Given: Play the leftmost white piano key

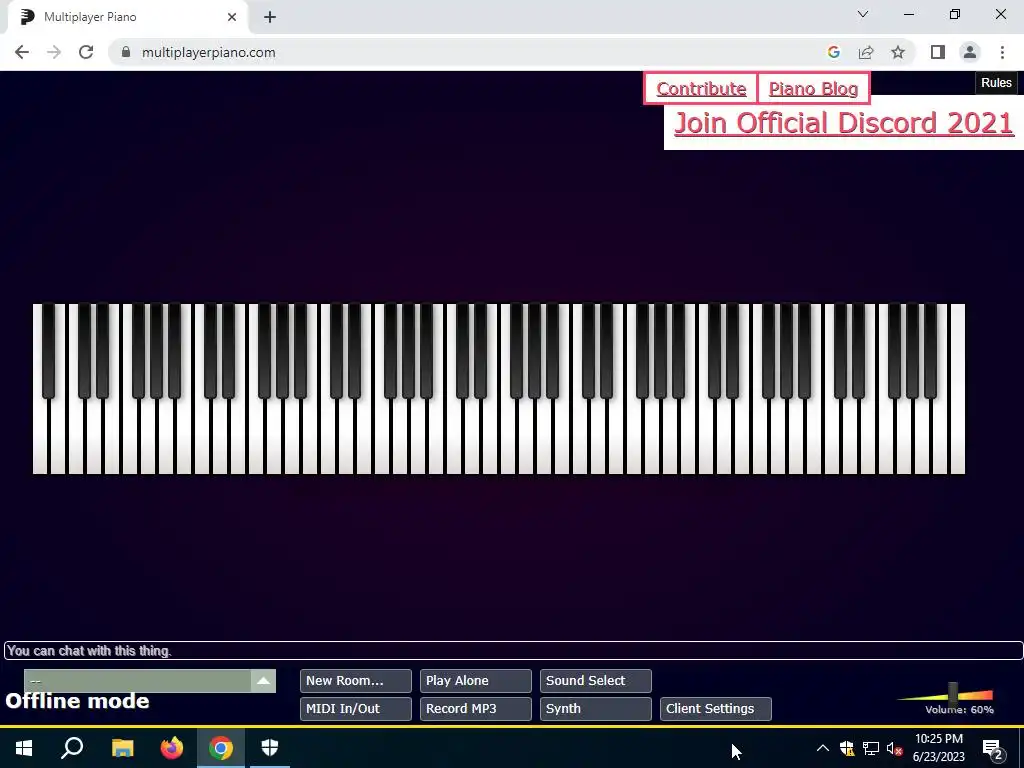Looking at the screenshot, I should (x=40, y=438).
